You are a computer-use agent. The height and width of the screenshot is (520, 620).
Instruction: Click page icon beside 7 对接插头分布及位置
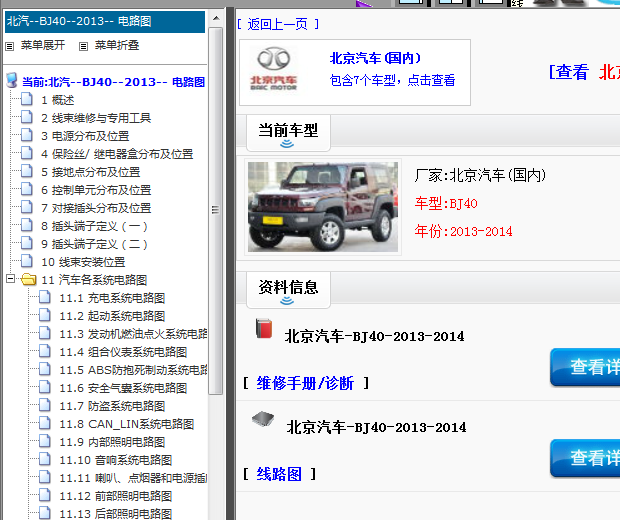pos(27,206)
